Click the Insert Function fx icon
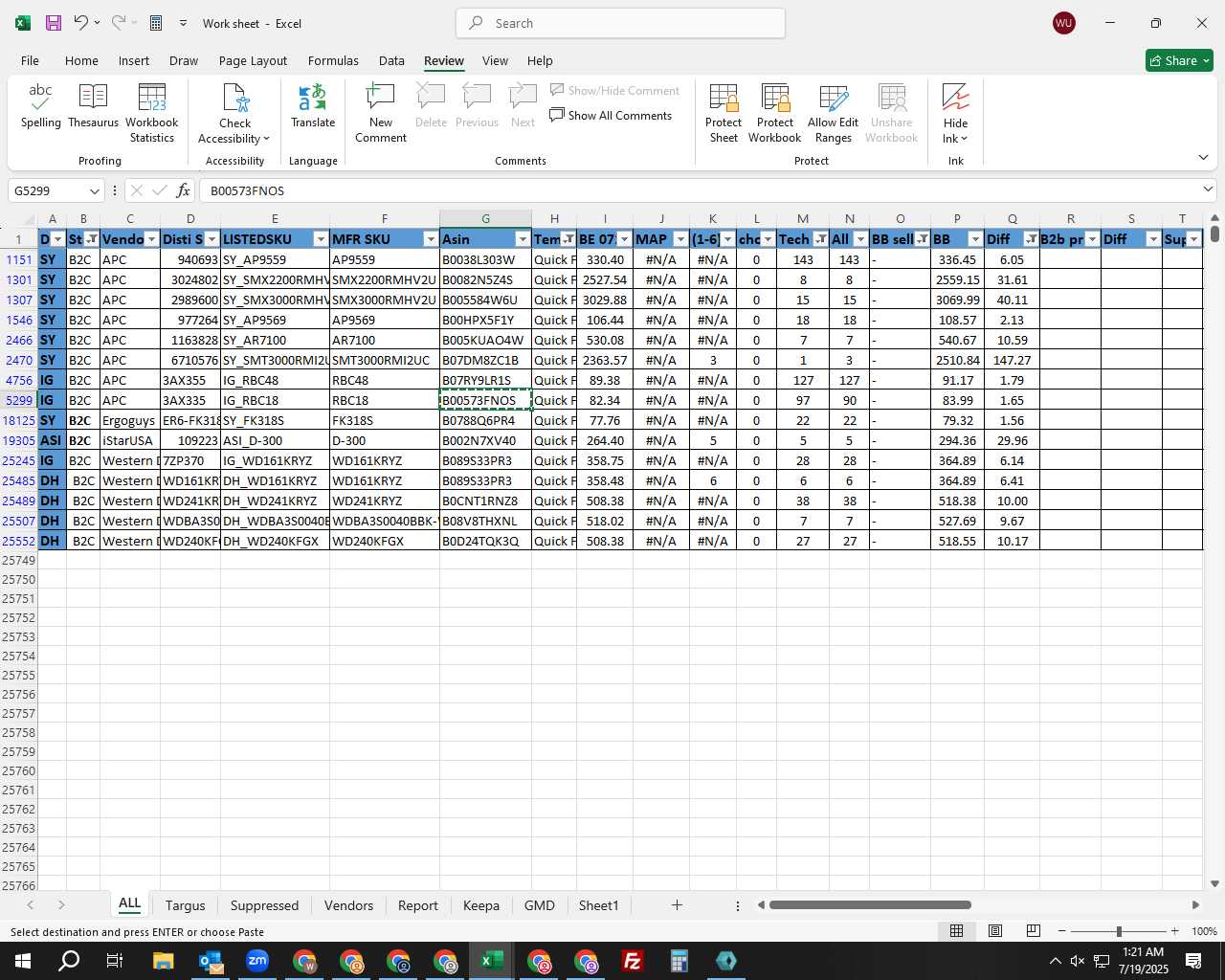This screenshot has height=980, width=1225. [x=184, y=190]
